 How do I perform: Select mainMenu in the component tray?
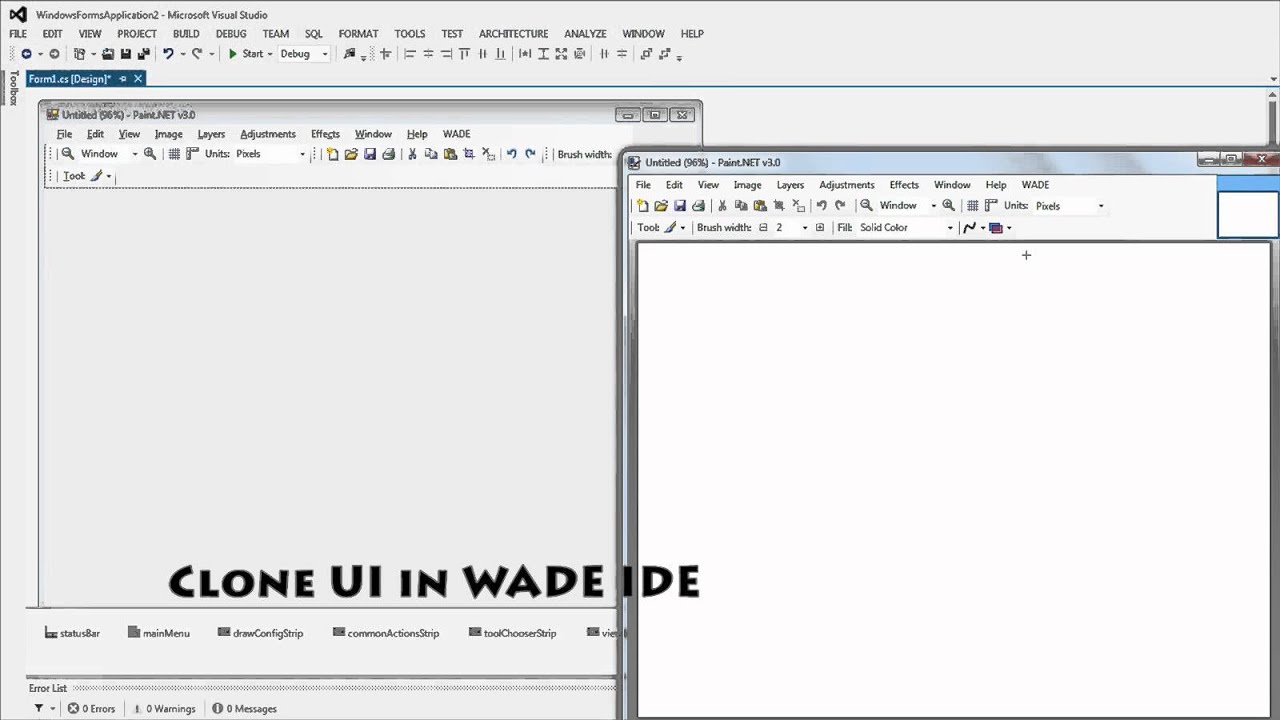point(159,633)
